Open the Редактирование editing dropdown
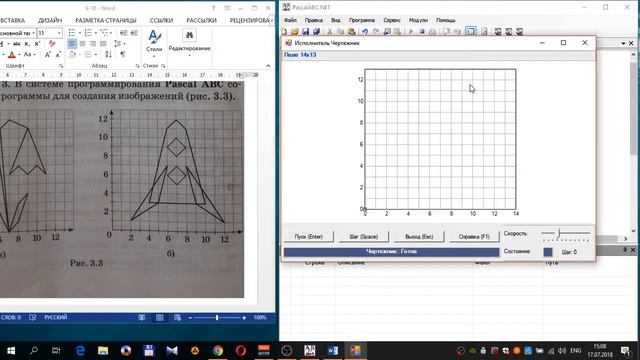 click(x=189, y=42)
